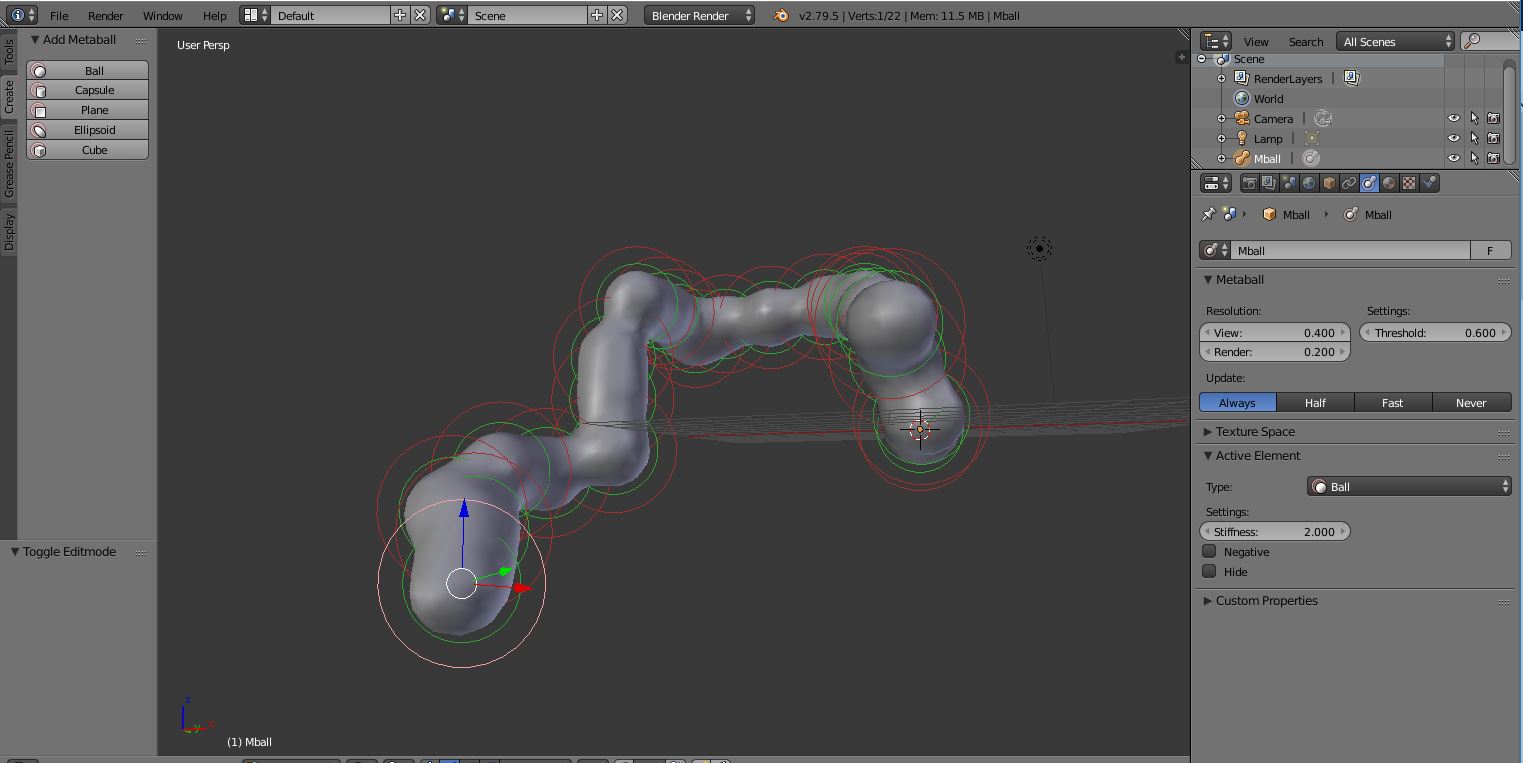1523x763 pixels.
Task: Toggle viewport visibility eye for Camera
Action: (1454, 118)
